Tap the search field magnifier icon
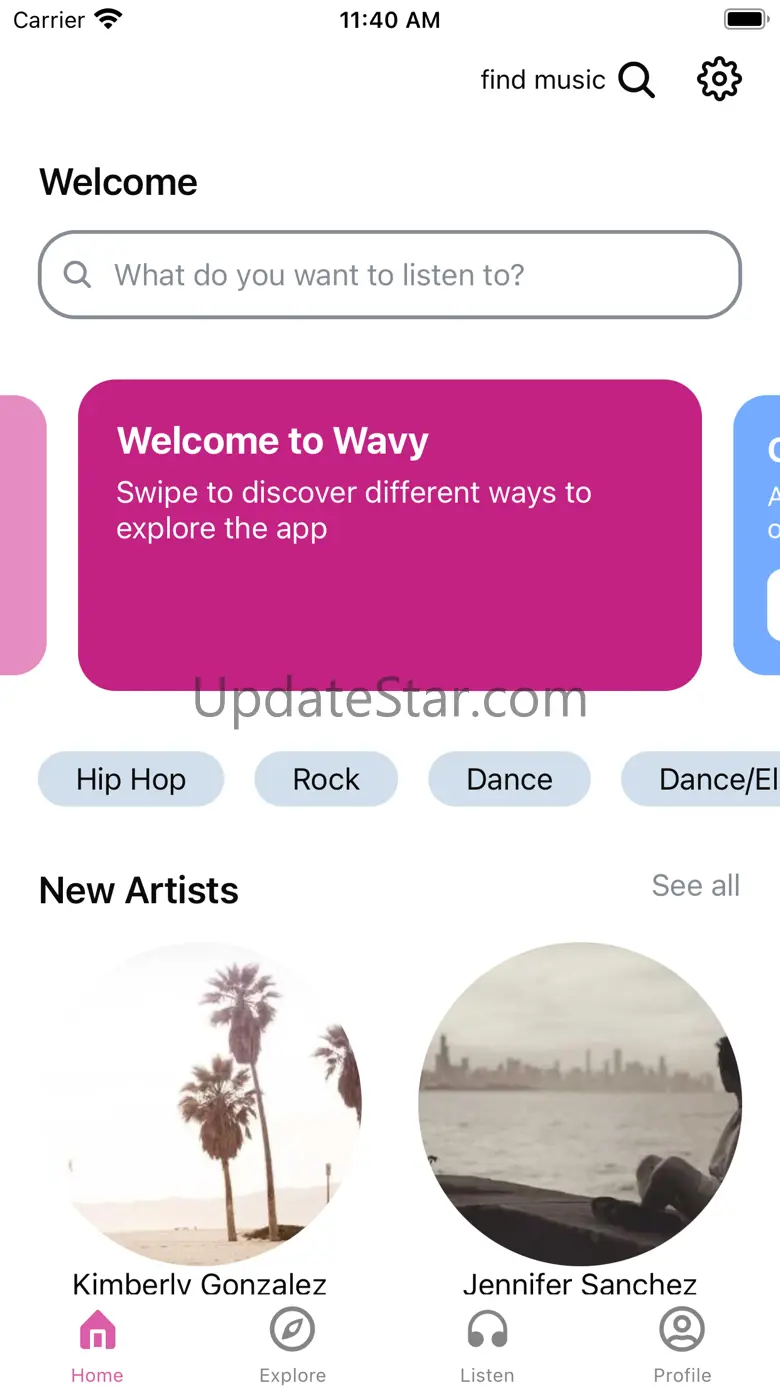 tap(77, 274)
